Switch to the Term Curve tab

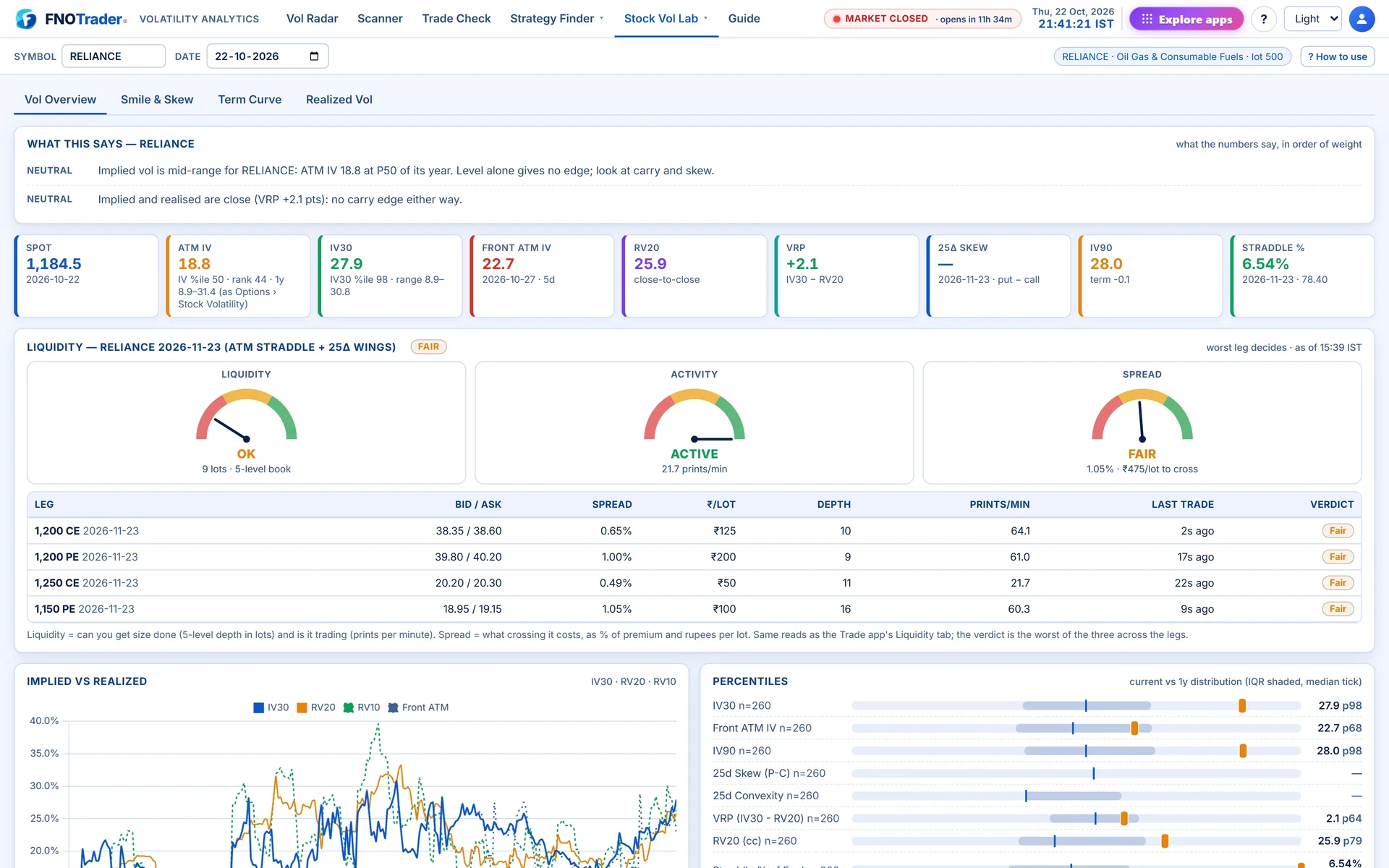coord(250,100)
